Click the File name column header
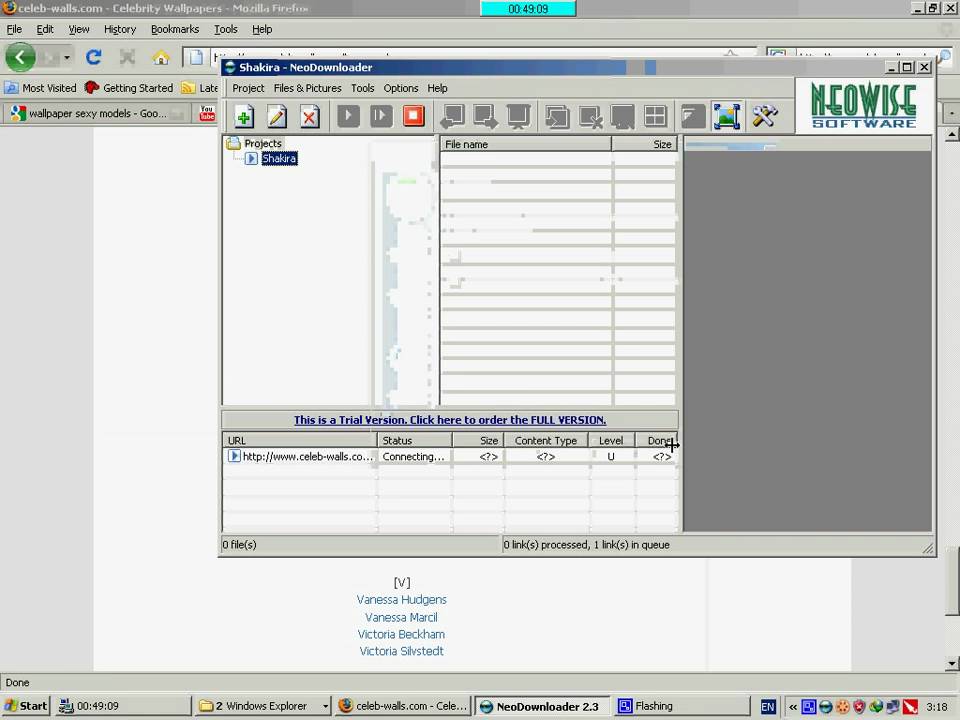 point(525,144)
